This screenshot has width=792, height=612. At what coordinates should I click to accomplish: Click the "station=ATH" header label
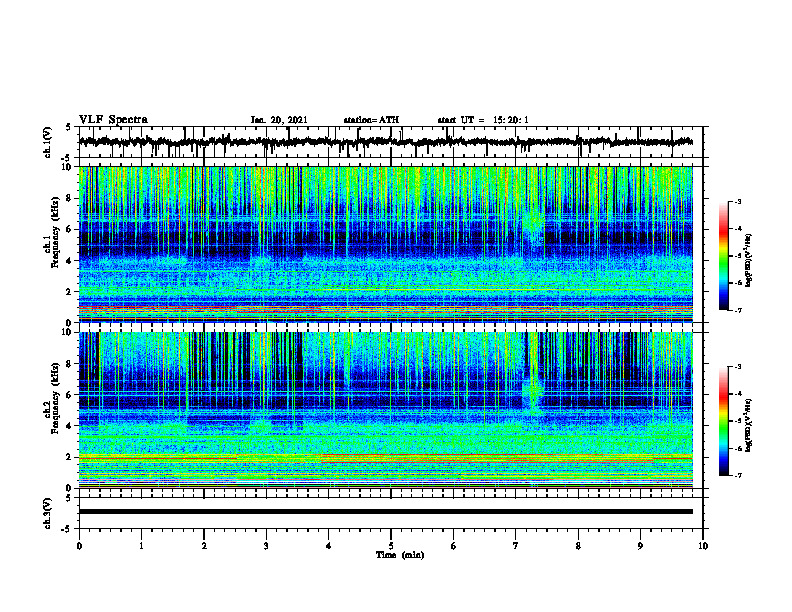pos(371,120)
